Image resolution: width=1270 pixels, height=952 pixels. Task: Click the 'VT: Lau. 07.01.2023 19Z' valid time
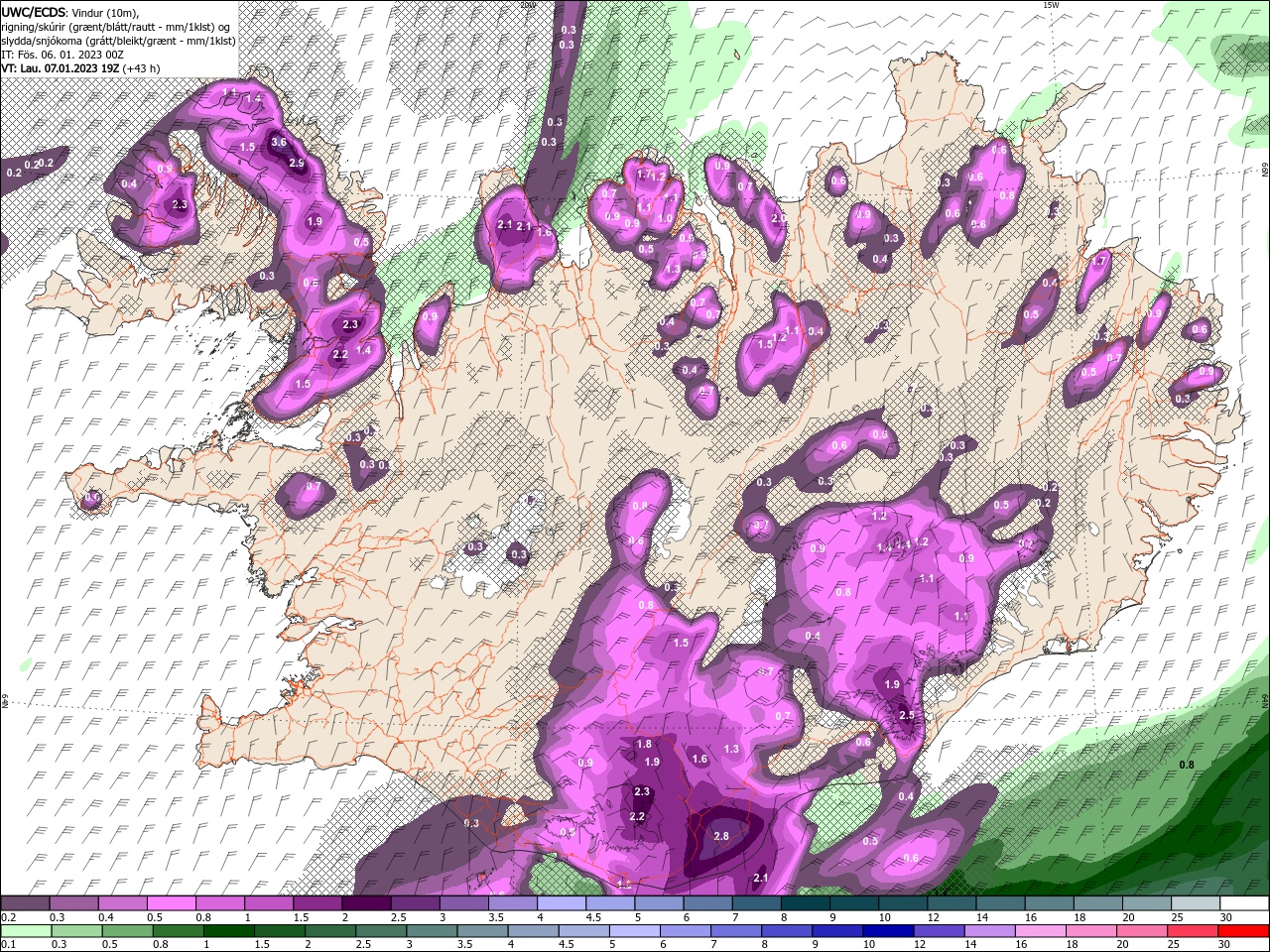61,68
